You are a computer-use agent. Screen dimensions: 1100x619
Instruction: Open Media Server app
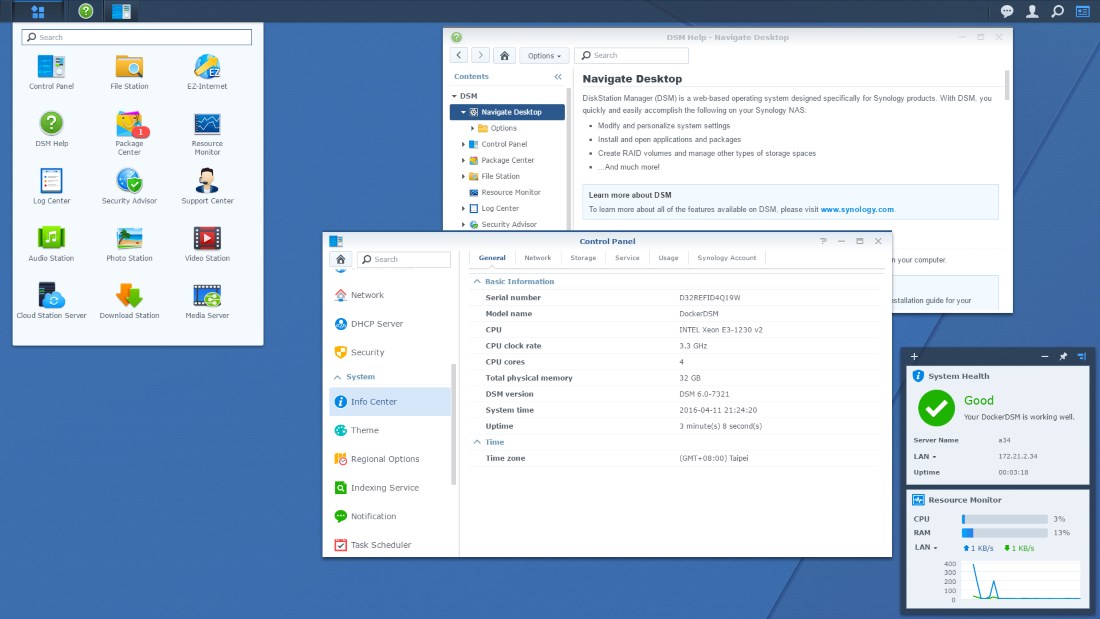(207, 301)
